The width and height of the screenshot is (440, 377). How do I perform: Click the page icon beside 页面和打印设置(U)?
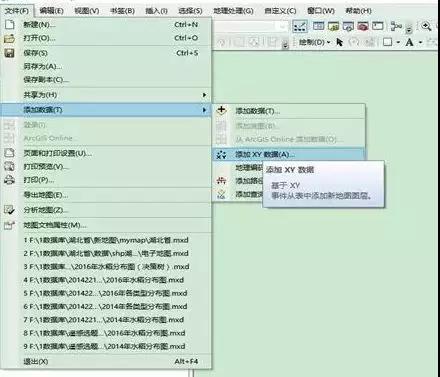(x=9, y=153)
